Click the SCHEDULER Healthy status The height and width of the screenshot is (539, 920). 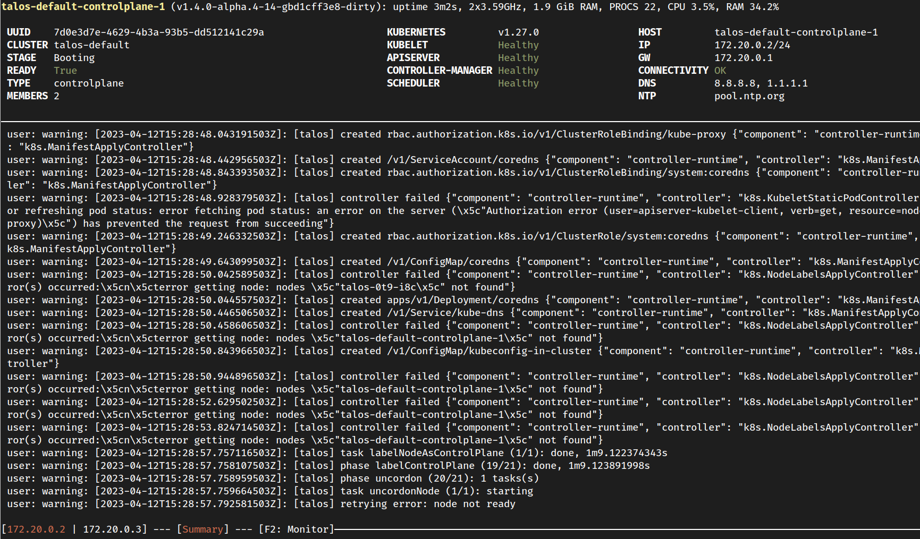click(519, 83)
